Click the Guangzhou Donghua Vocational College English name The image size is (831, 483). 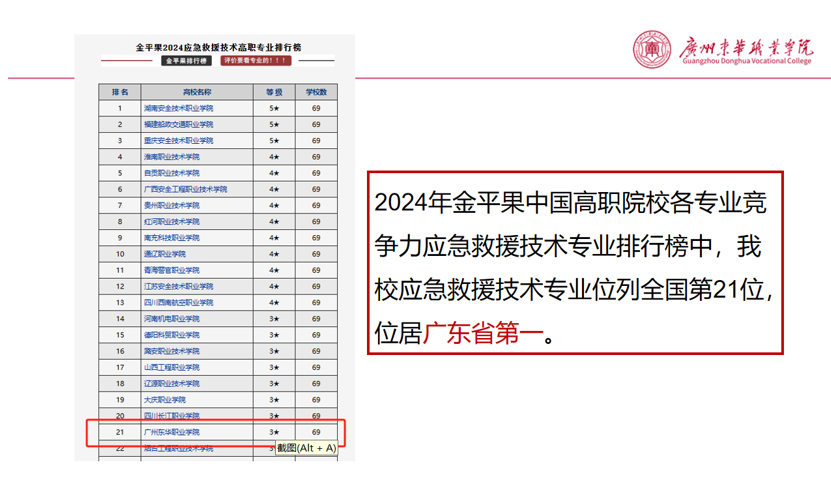[747, 61]
